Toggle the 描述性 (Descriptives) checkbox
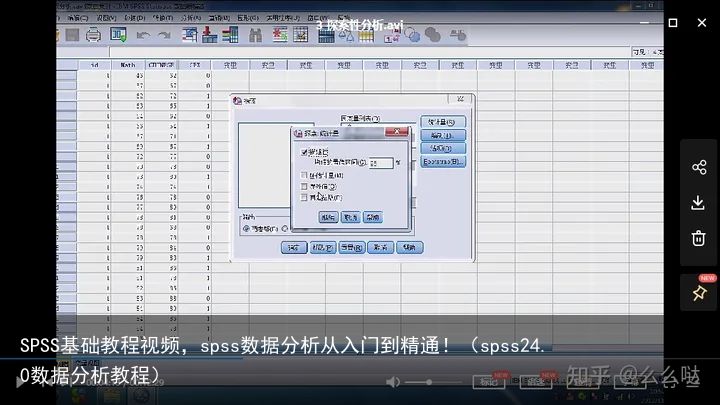This screenshot has height=405, width=720. click(304, 152)
